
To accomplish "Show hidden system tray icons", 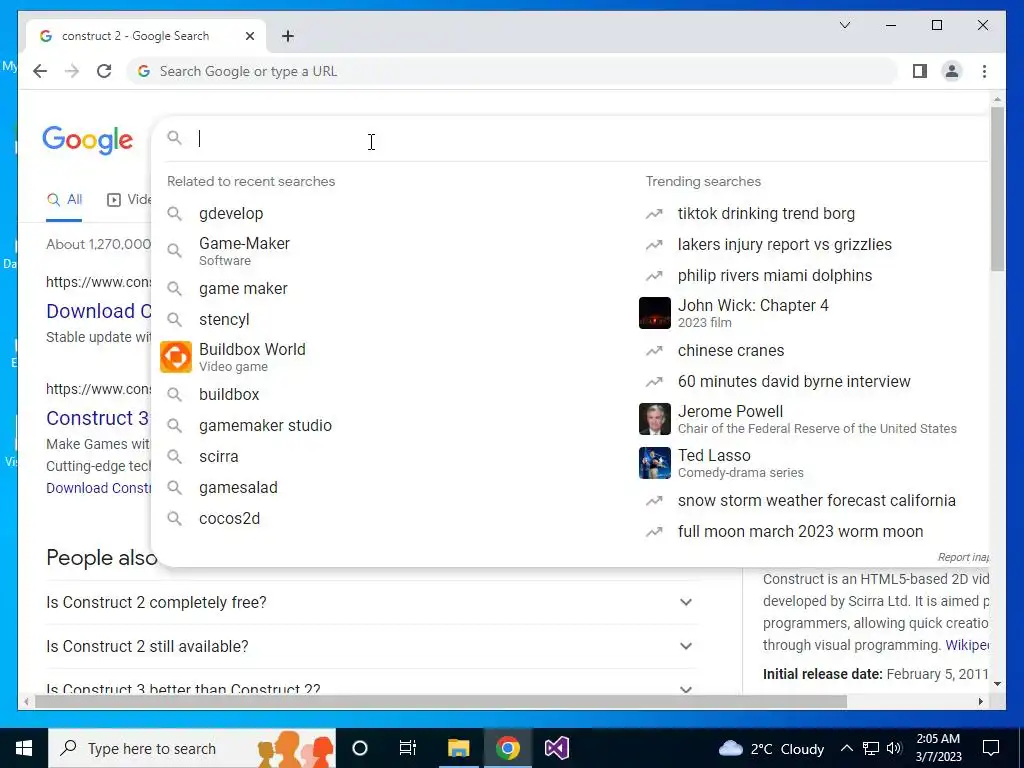I will tap(846, 748).
